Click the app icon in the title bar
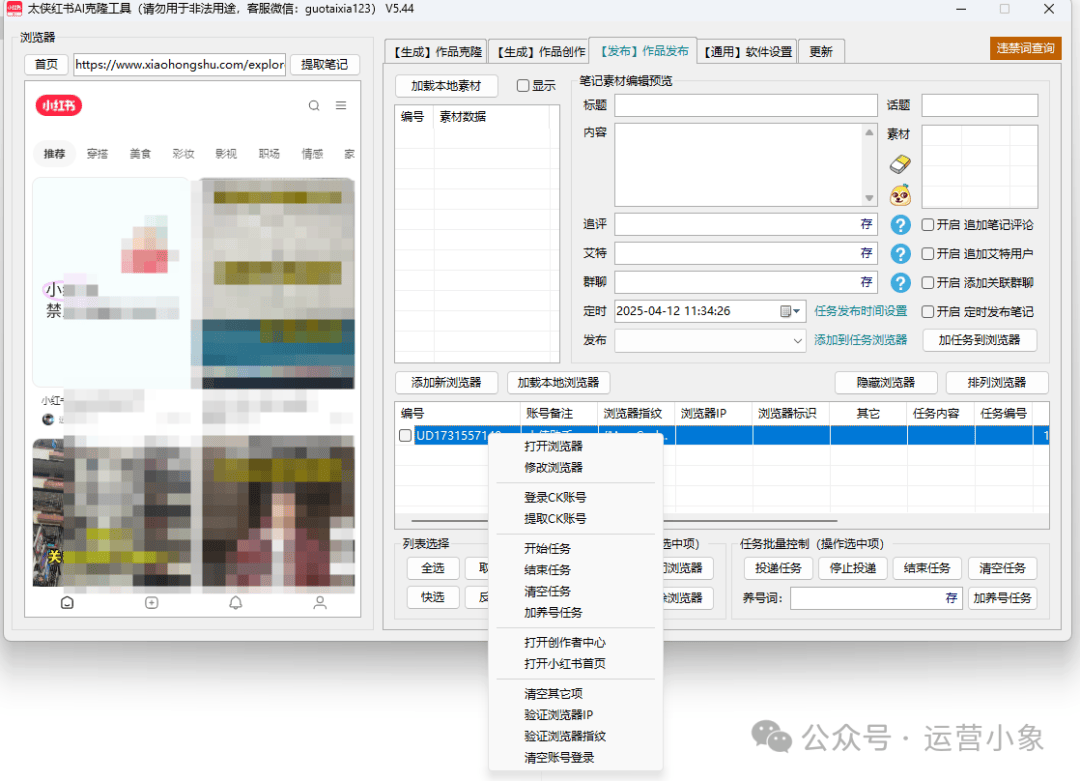The image size is (1080, 781). coord(14,9)
